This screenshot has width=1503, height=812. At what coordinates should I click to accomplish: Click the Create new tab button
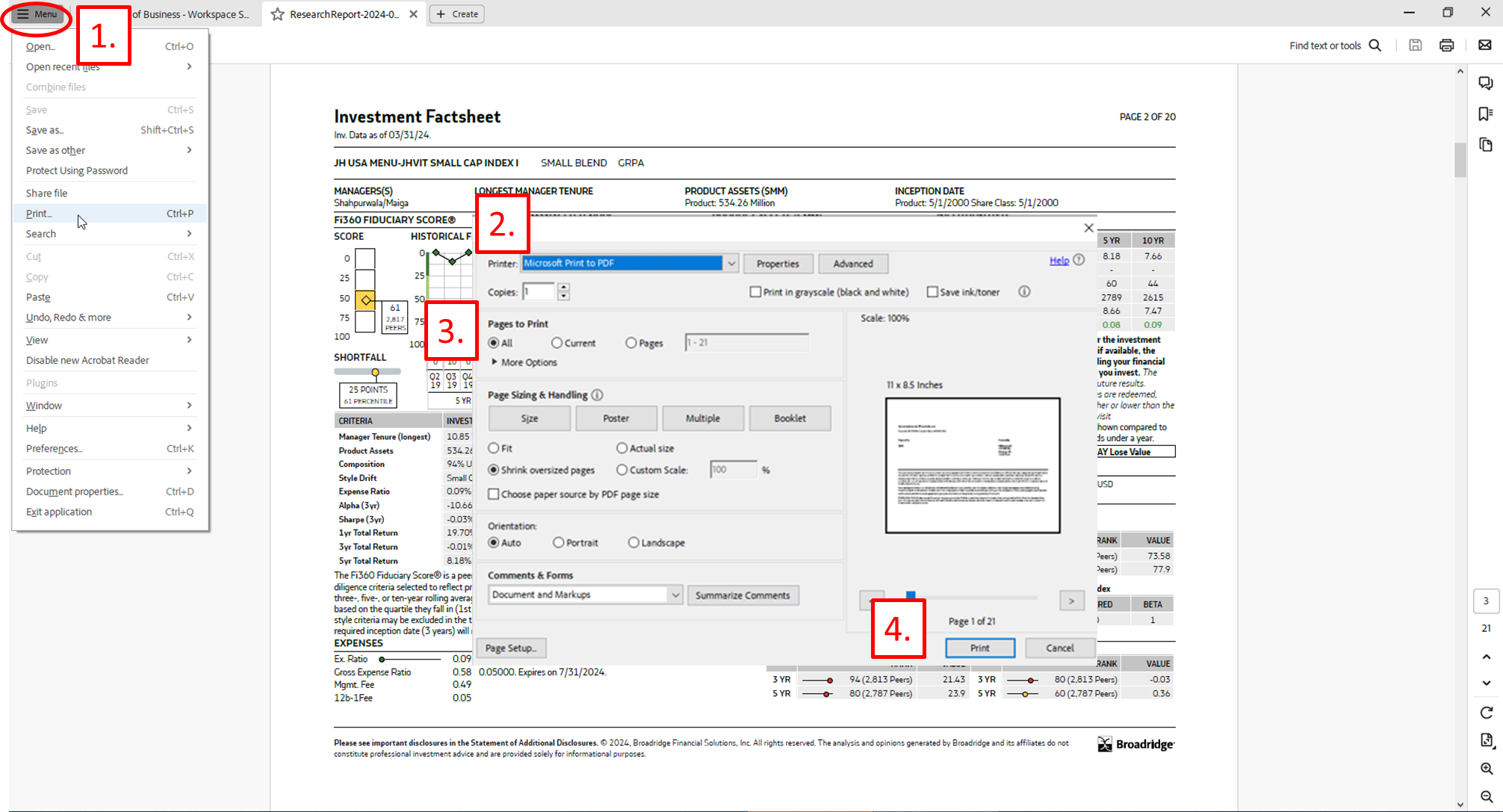click(x=457, y=14)
